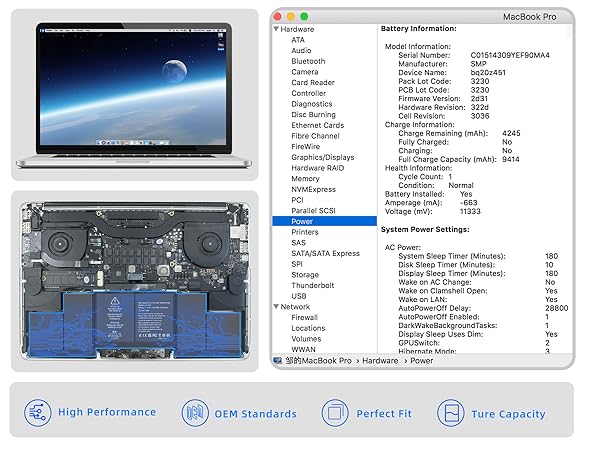This screenshot has height=450, width=600.
Task: Open the SAS entry
Action: 298,243
